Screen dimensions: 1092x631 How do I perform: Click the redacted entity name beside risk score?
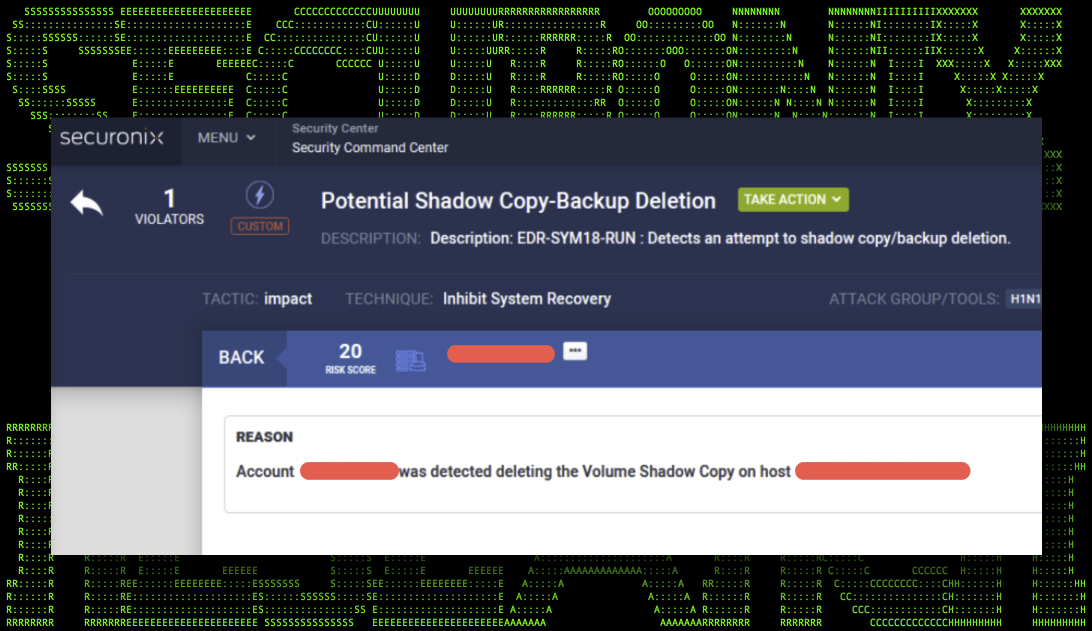(x=500, y=354)
